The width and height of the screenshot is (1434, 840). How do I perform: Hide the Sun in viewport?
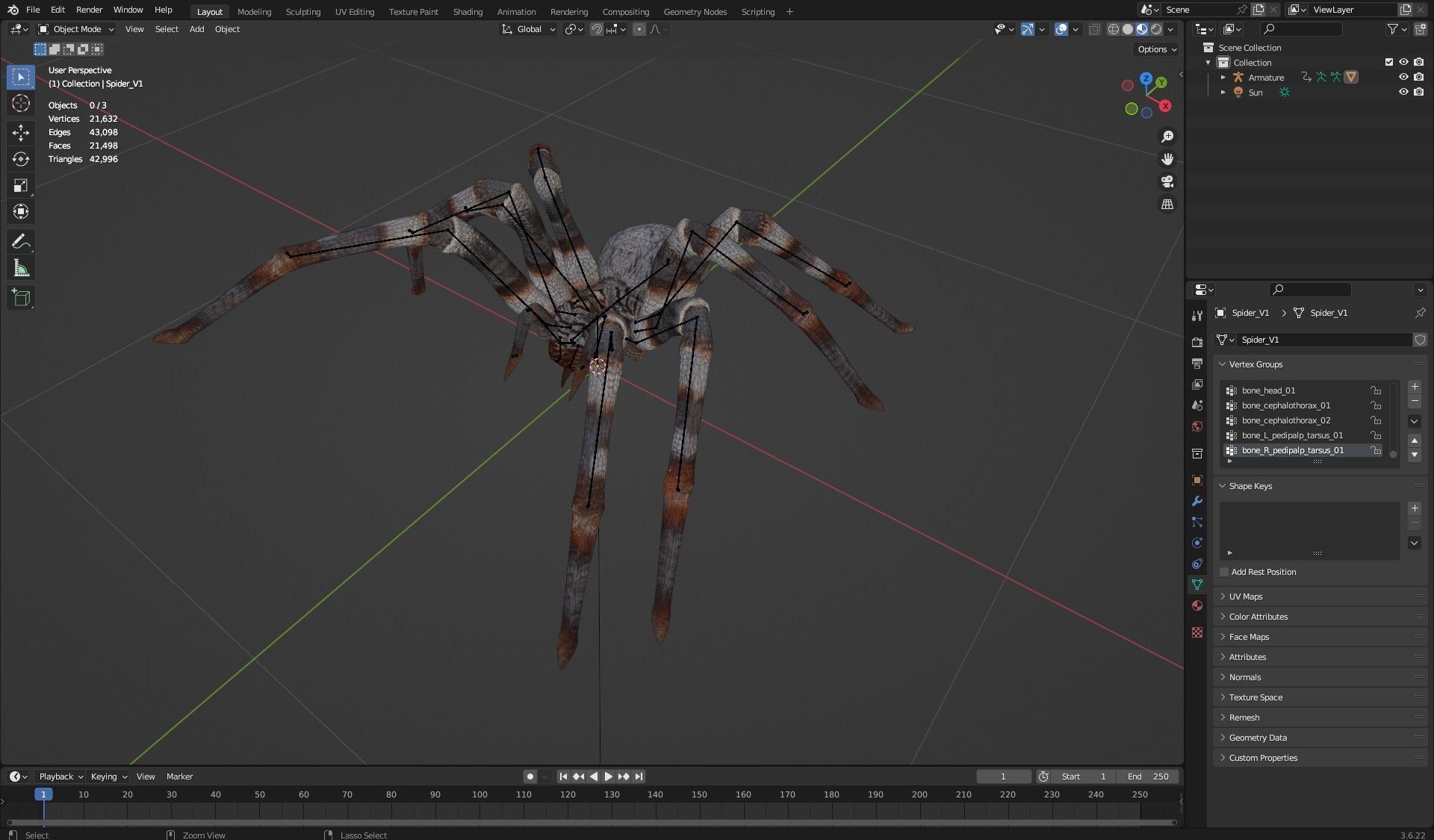1403,92
